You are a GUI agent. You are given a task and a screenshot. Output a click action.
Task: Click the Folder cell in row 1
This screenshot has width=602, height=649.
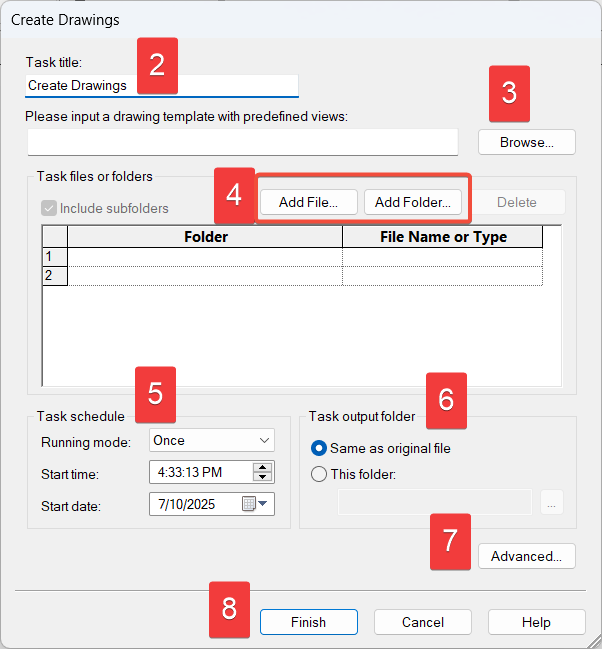click(205, 257)
